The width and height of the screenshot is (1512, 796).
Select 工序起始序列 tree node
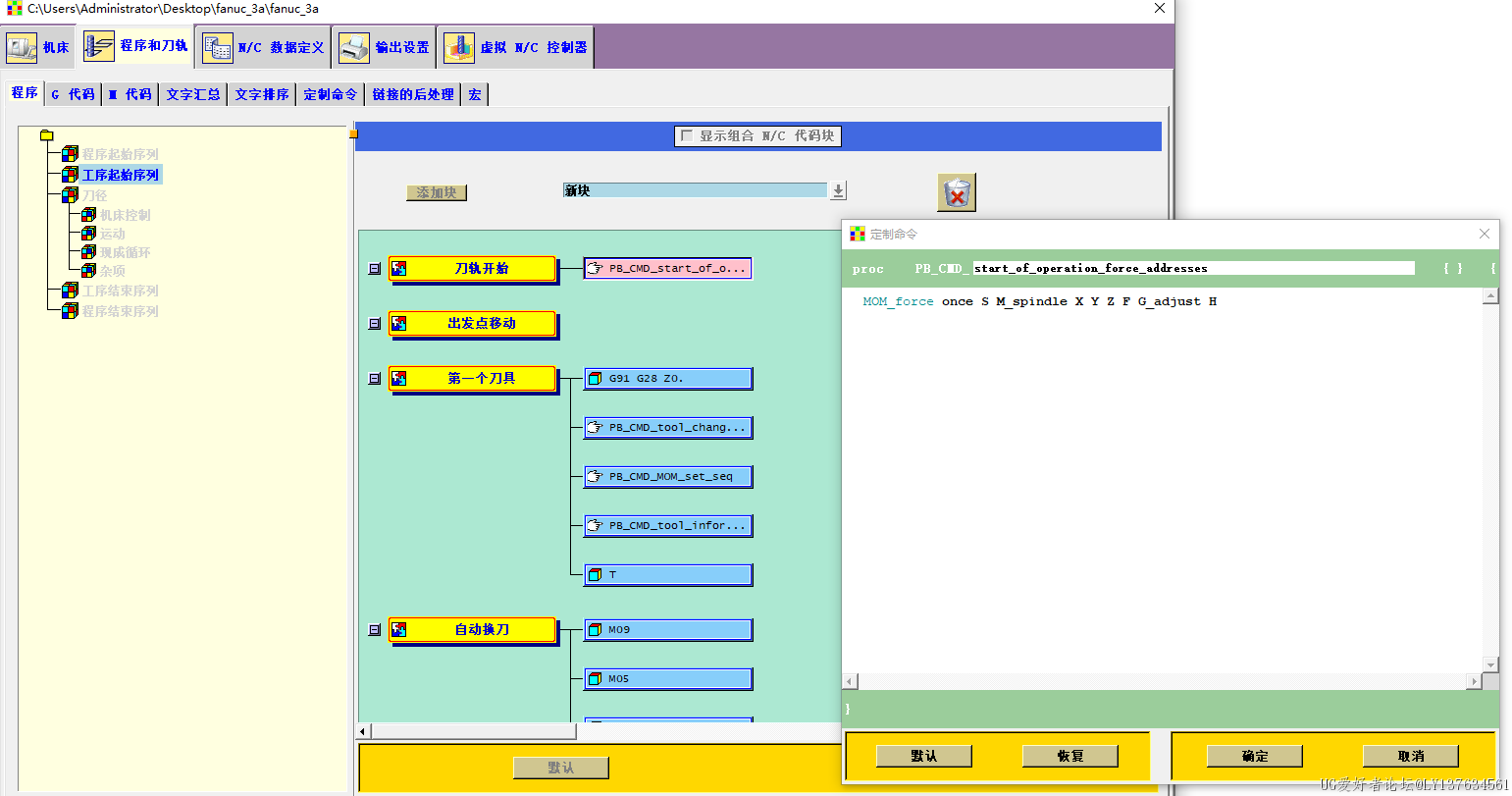pos(121,175)
